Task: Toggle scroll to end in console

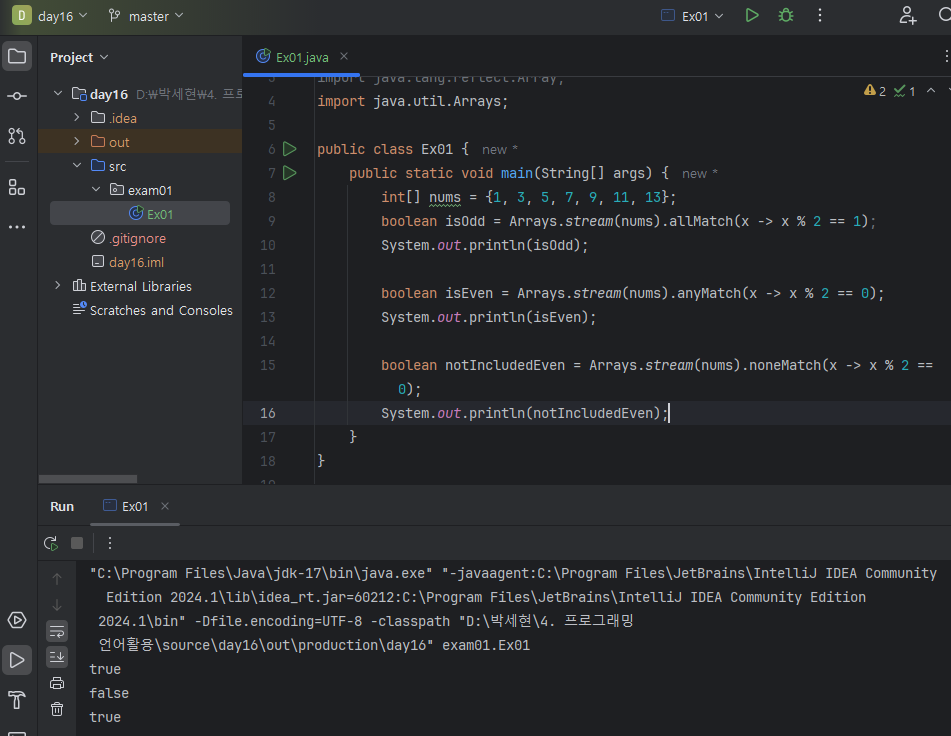Action: click(57, 657)
